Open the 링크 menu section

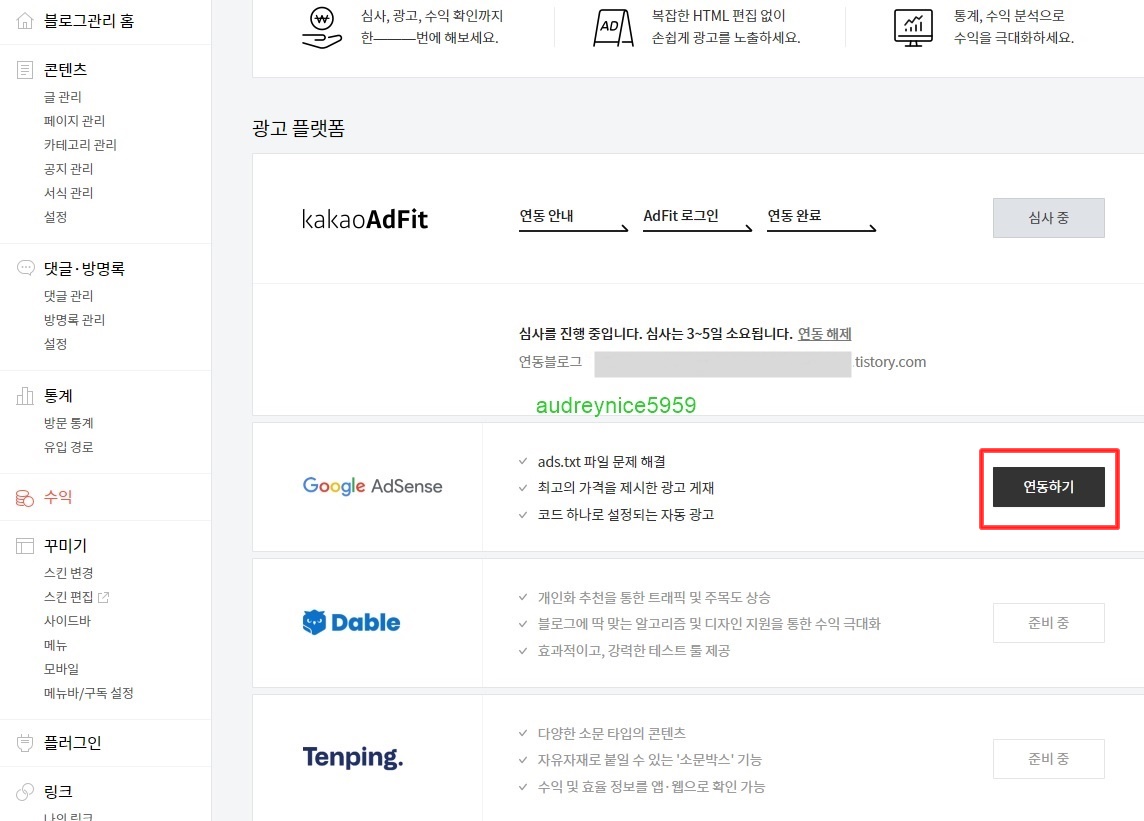(x=58, y=792)
